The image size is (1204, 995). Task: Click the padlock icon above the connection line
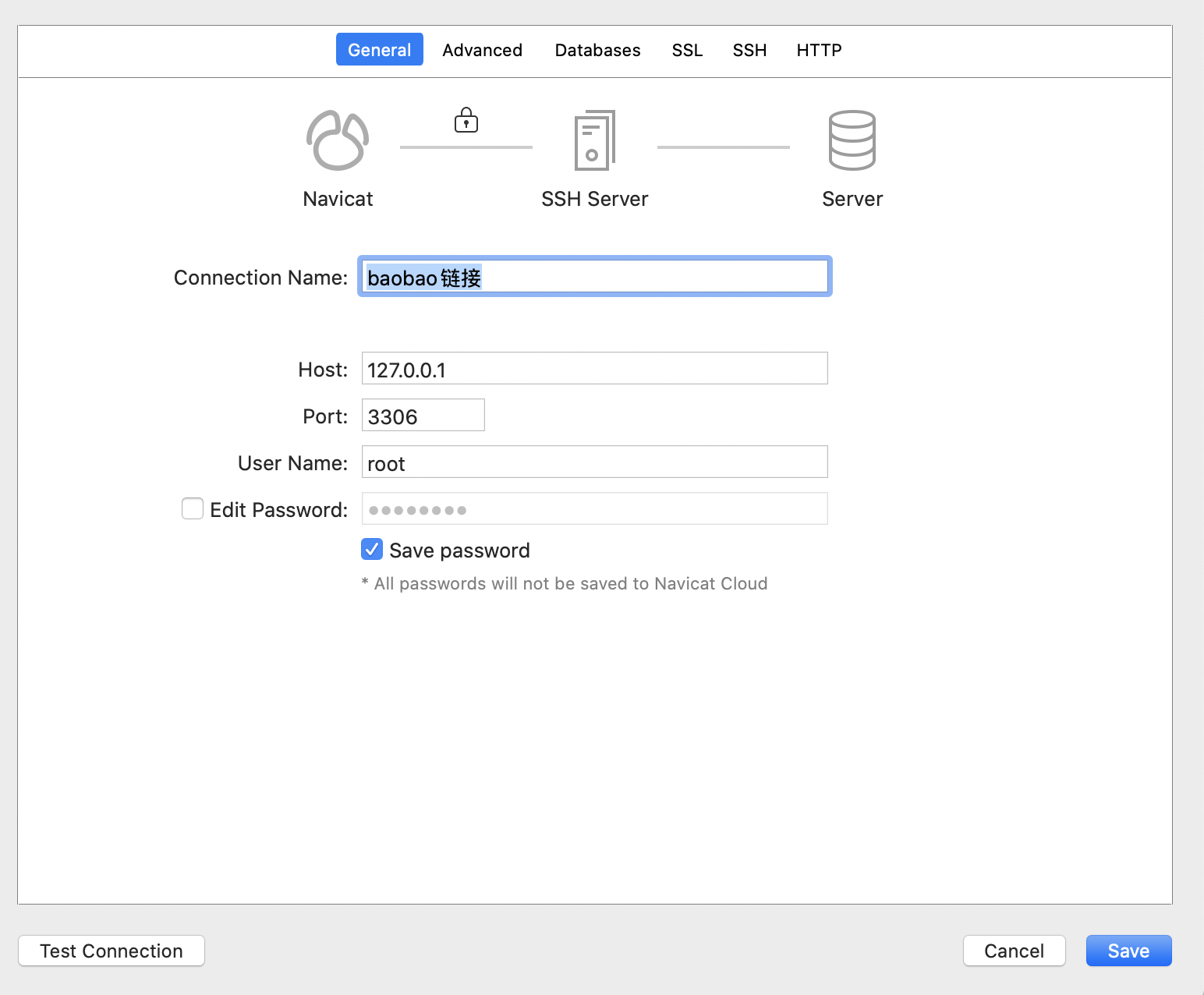466,120
